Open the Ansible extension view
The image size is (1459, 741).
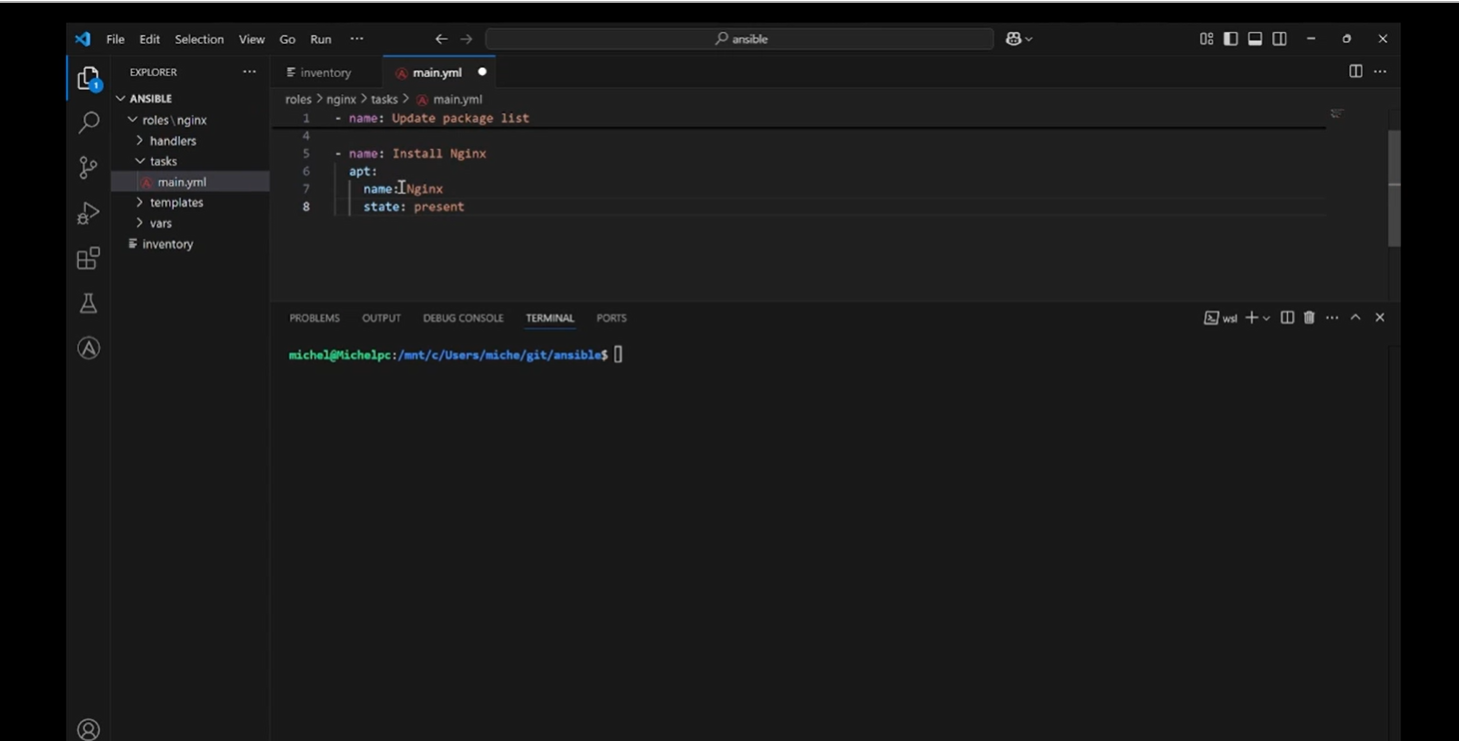click(89, 348)
